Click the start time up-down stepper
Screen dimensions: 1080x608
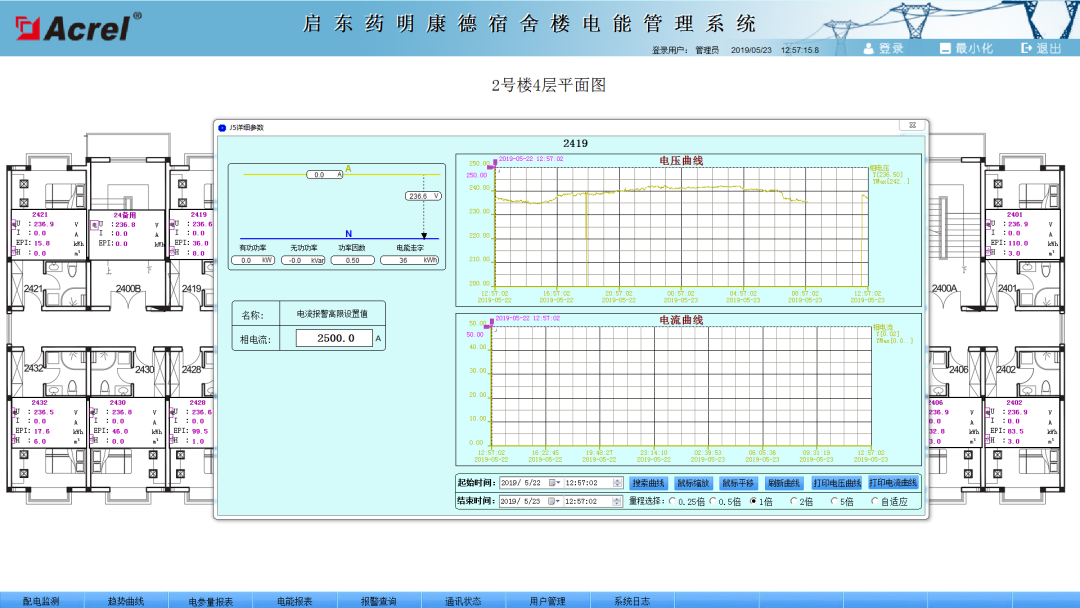point(617,482)
